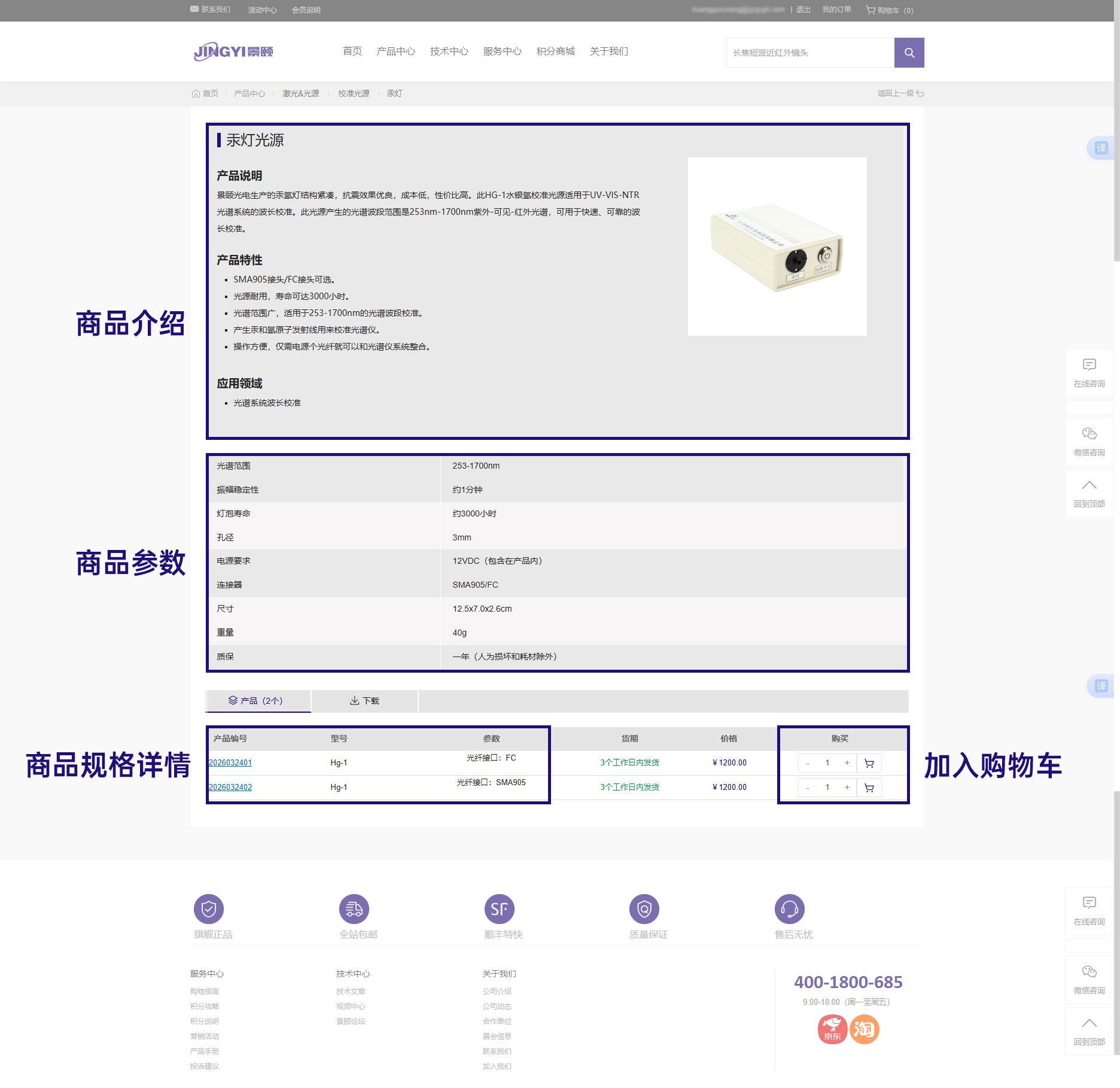Open product number 2026032401 link
Screen dimensions: 1120x1088
pos(230,763)
